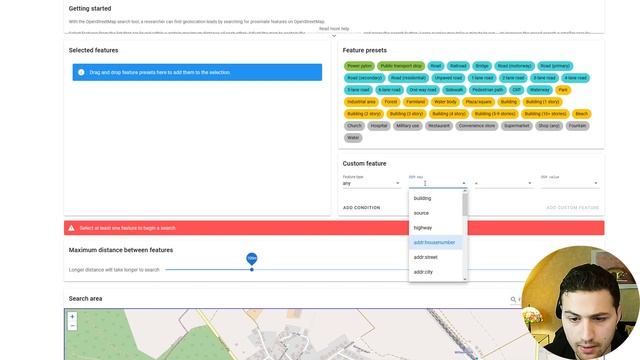Select the 5 lane road preset

(358, 90)
